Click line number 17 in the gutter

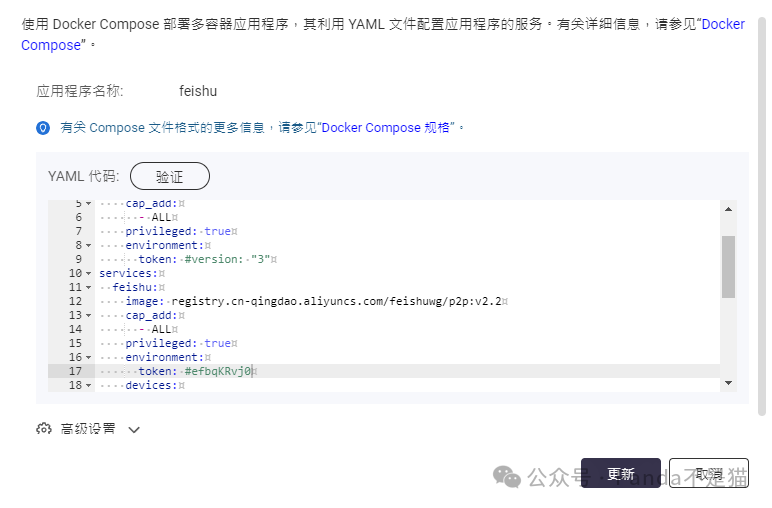coord(75,371)
